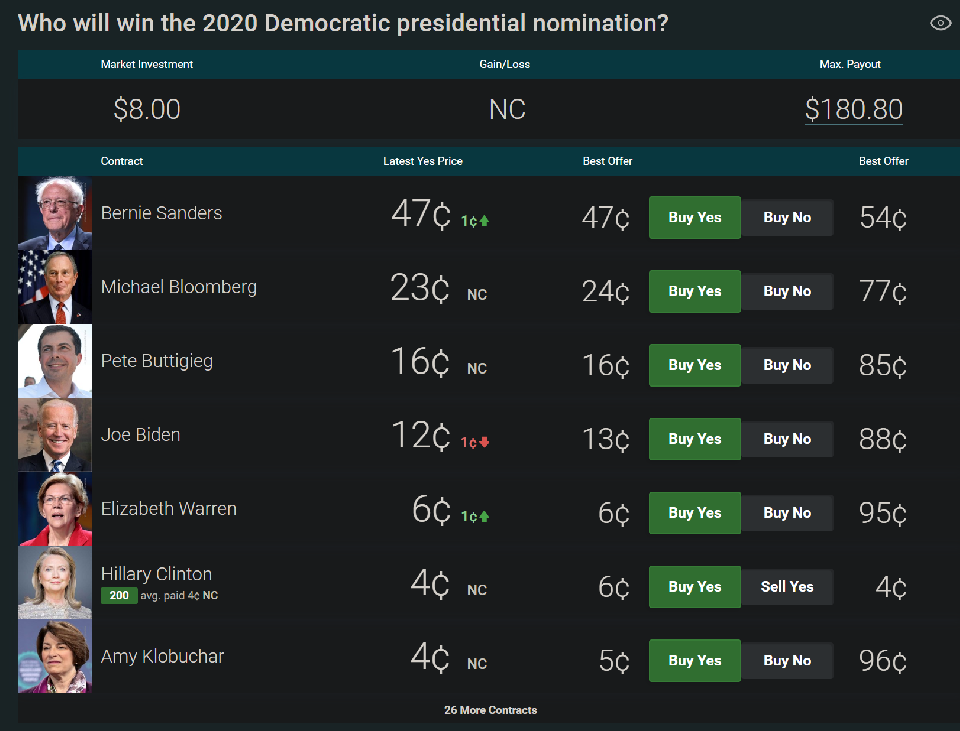Click Bernie Sanders candidate photo
Viewport: 960px width, 731px height.
55,214
